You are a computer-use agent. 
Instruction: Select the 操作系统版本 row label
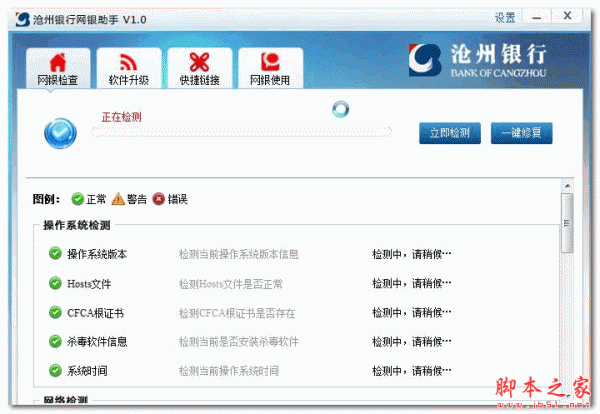pos(97,254)
